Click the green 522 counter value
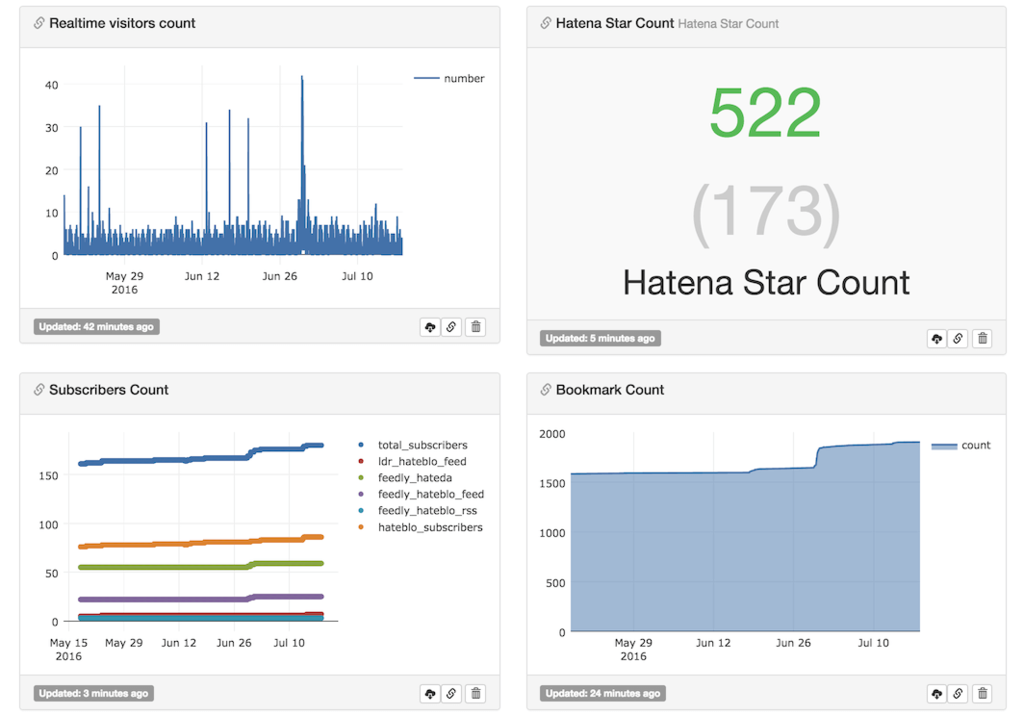The image size is (1024, 715). pos(765,114)
